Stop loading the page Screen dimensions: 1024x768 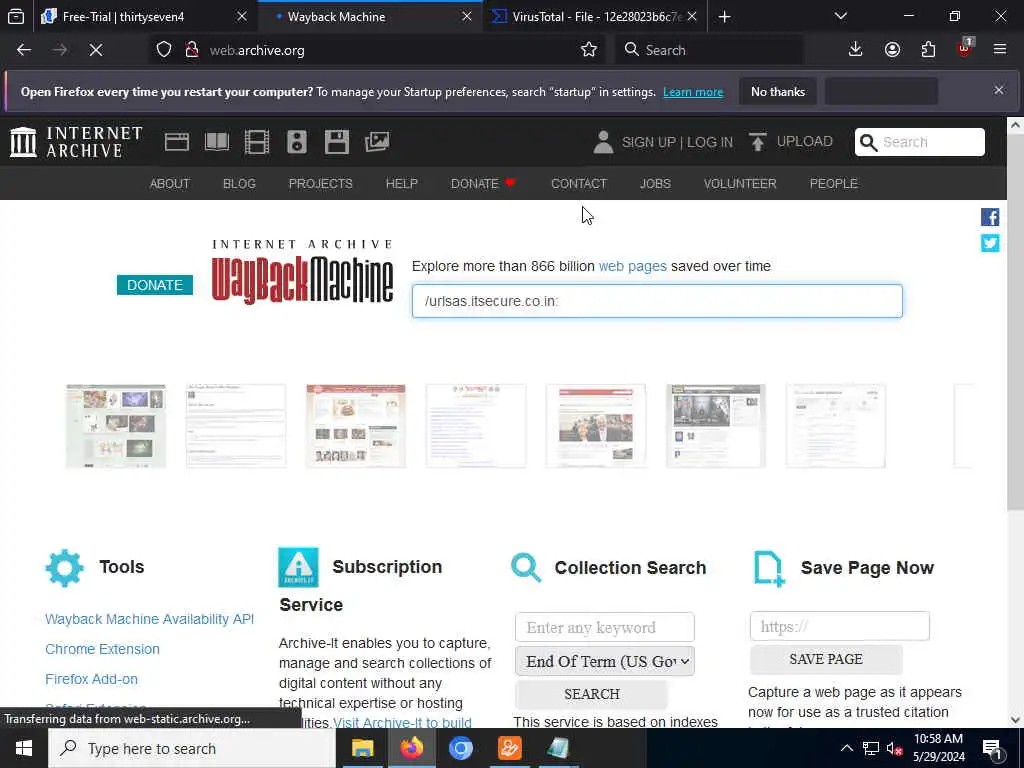coord(96,50)
